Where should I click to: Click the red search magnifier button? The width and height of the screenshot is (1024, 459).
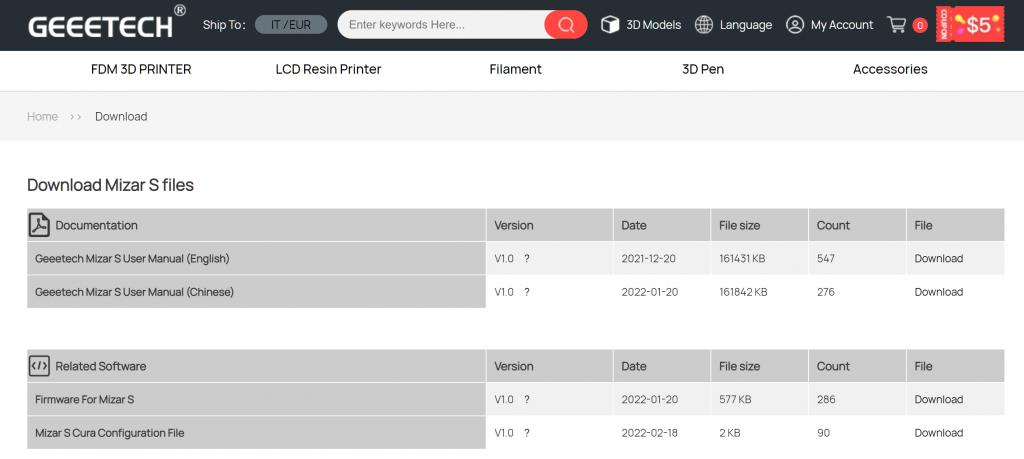[x=566, y=25]
